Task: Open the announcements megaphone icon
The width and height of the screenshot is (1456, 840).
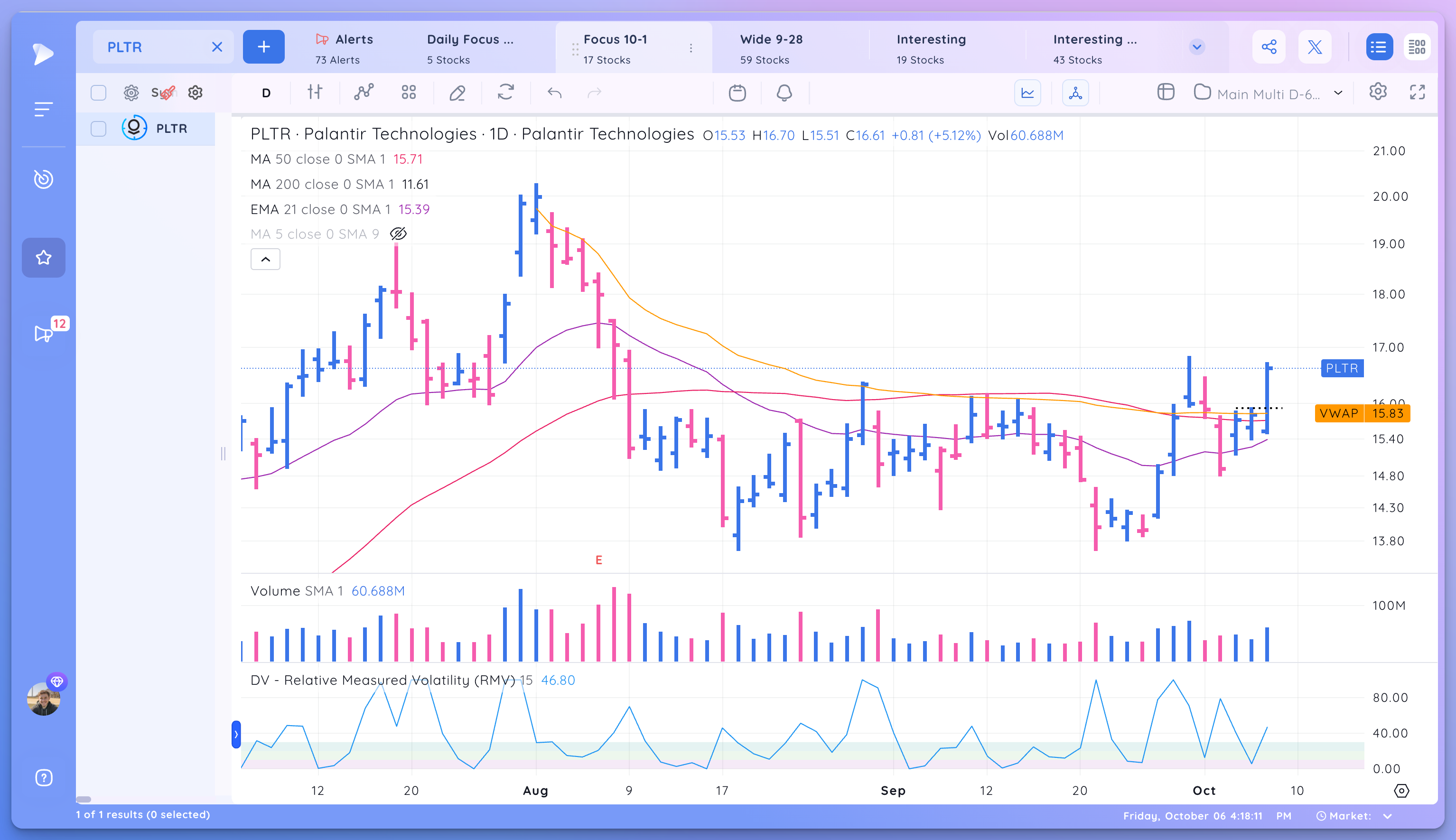Action: (44, 334)
